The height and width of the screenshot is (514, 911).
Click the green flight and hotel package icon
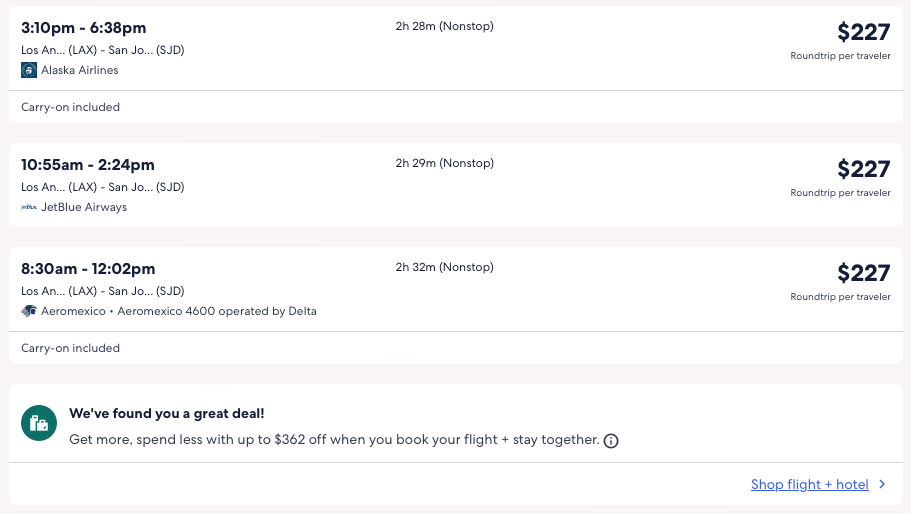(39, 423)
